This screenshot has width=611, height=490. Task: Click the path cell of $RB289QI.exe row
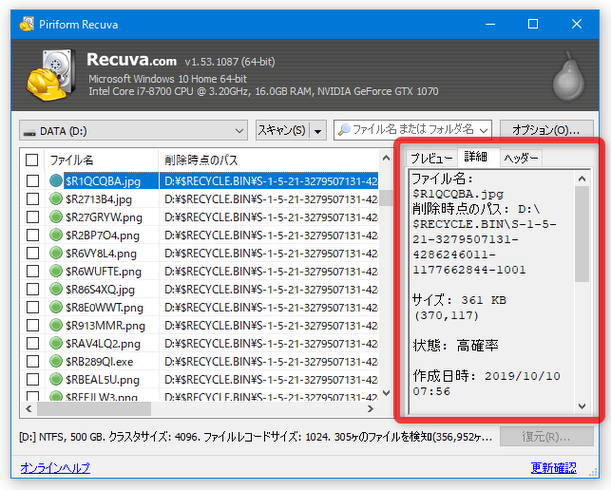(x=270, y=361)
